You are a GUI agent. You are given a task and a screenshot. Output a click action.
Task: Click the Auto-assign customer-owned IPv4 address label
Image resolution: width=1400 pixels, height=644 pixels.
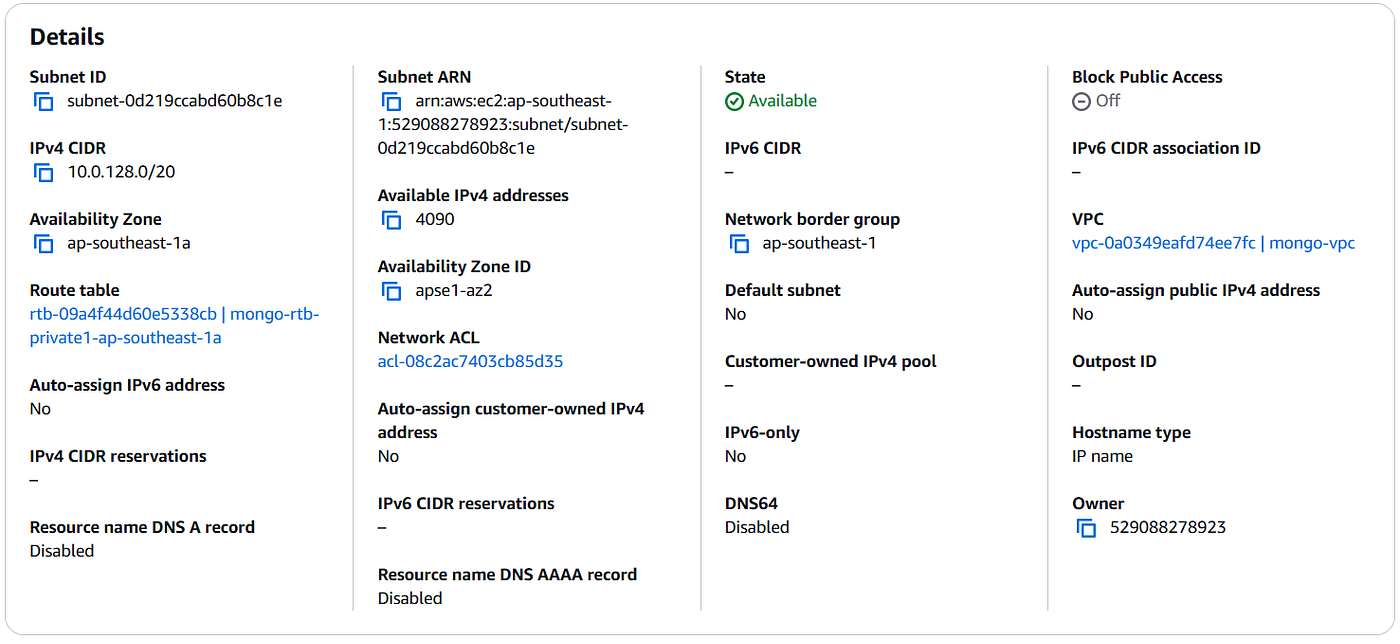click(x=511, y=421)
